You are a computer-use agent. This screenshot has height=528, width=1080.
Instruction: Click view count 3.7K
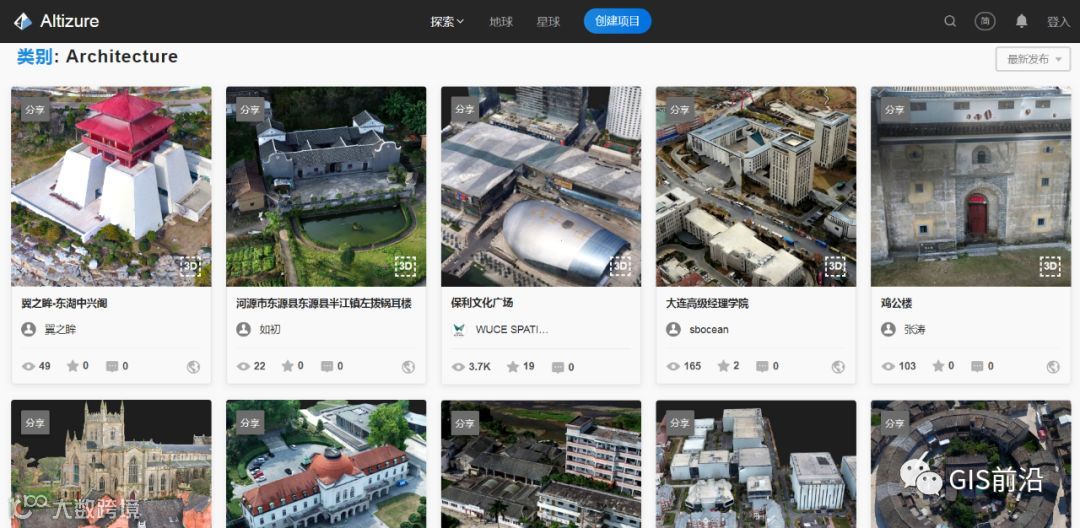(479, 367)
